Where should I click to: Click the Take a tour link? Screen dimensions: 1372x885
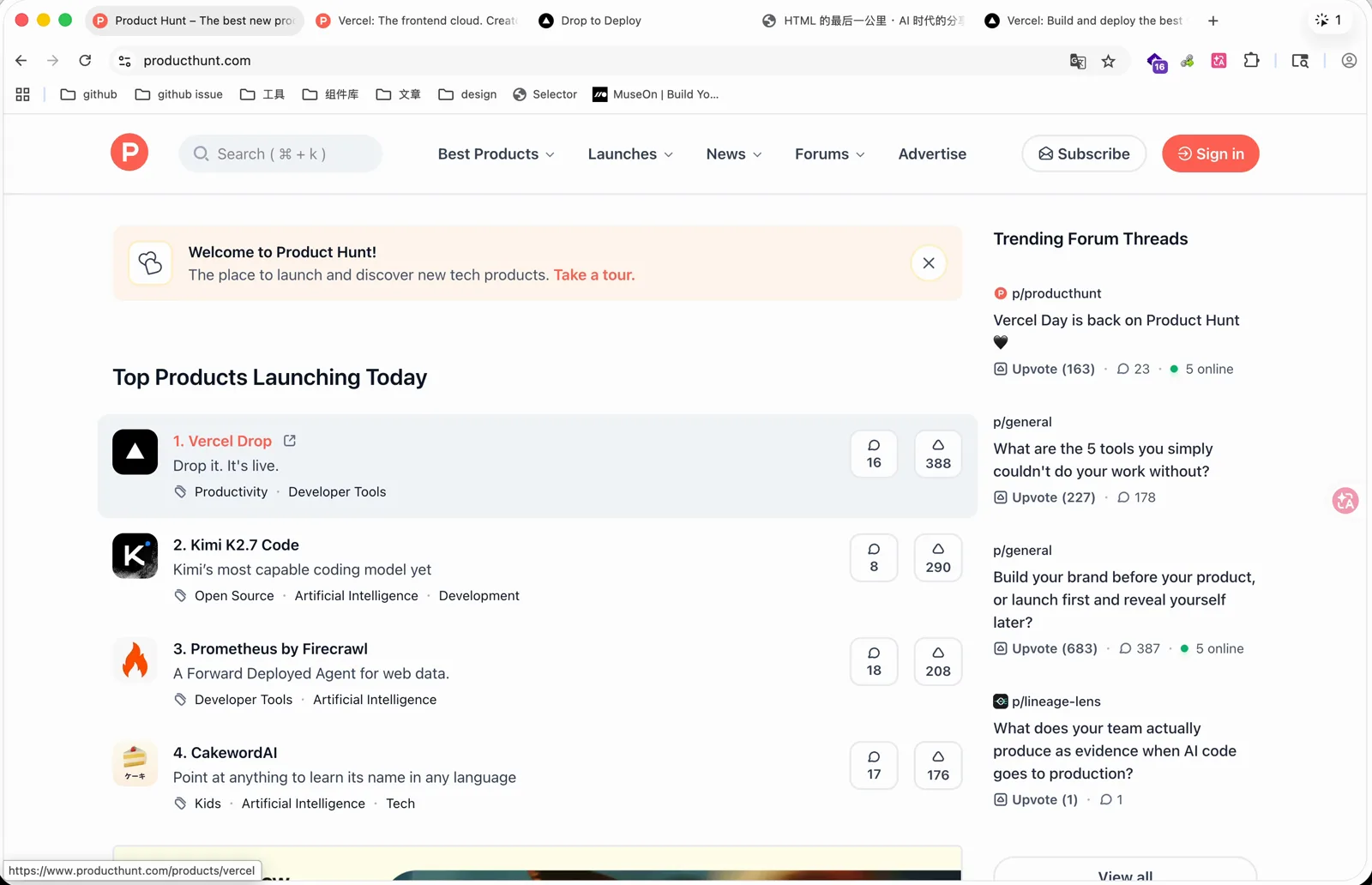click(594, 274)
